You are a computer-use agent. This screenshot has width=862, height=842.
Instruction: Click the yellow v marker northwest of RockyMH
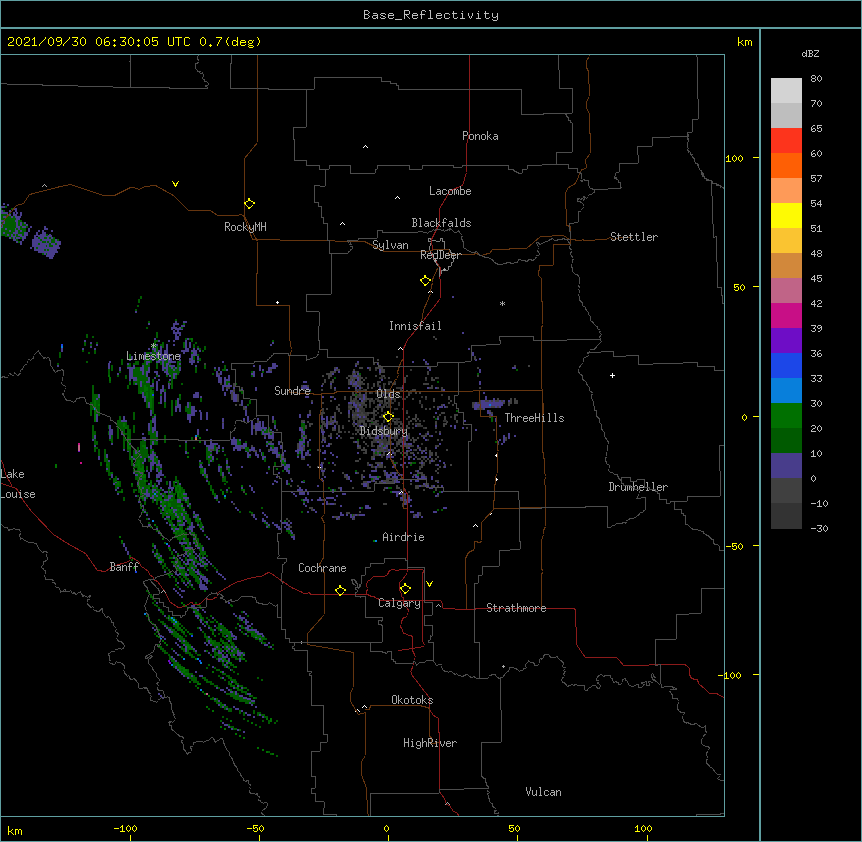[175, 184]
